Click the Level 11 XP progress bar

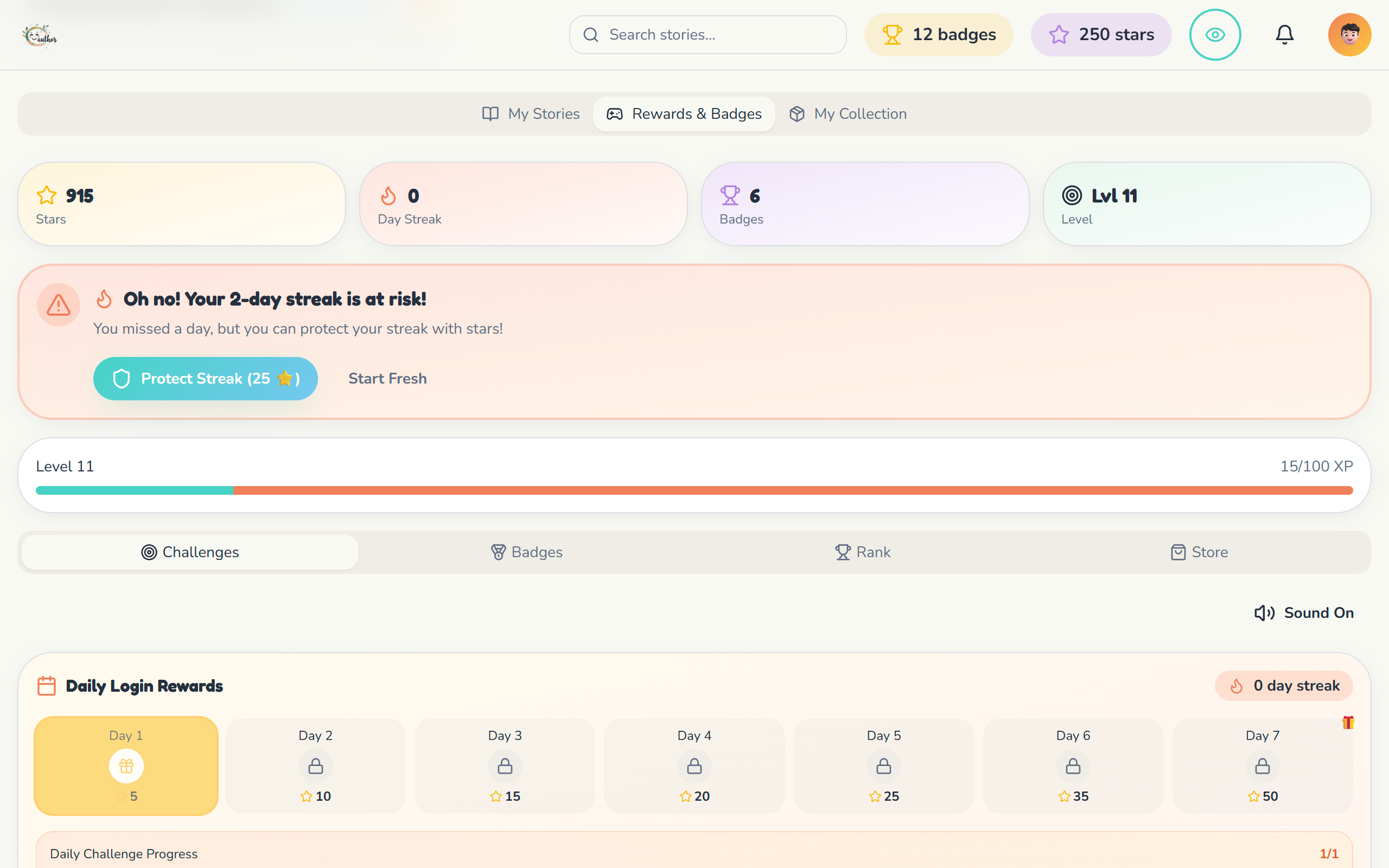pyautogui.click(x=694, y=490)
